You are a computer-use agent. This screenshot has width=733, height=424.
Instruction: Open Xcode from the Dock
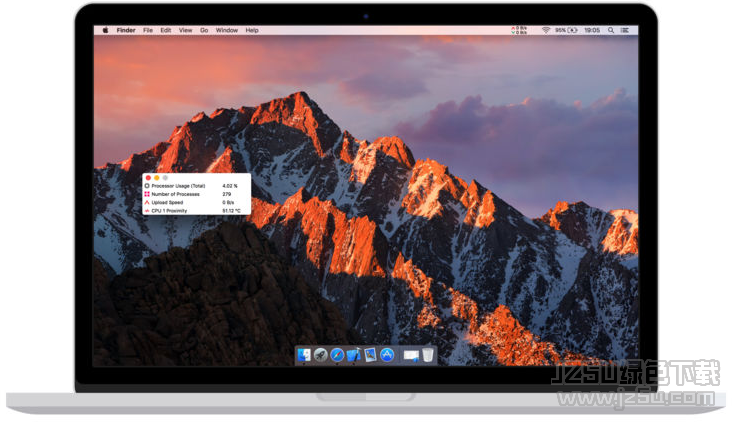(x=353, y=355)
